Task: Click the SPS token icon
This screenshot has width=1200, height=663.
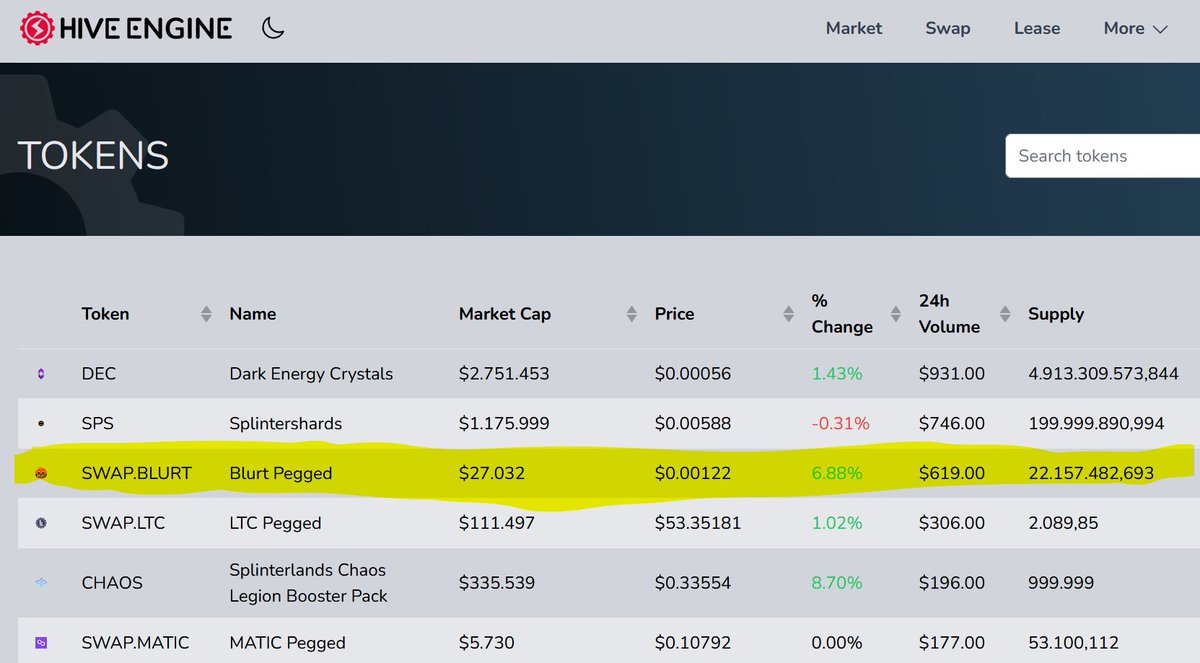Action: [42, 423]
